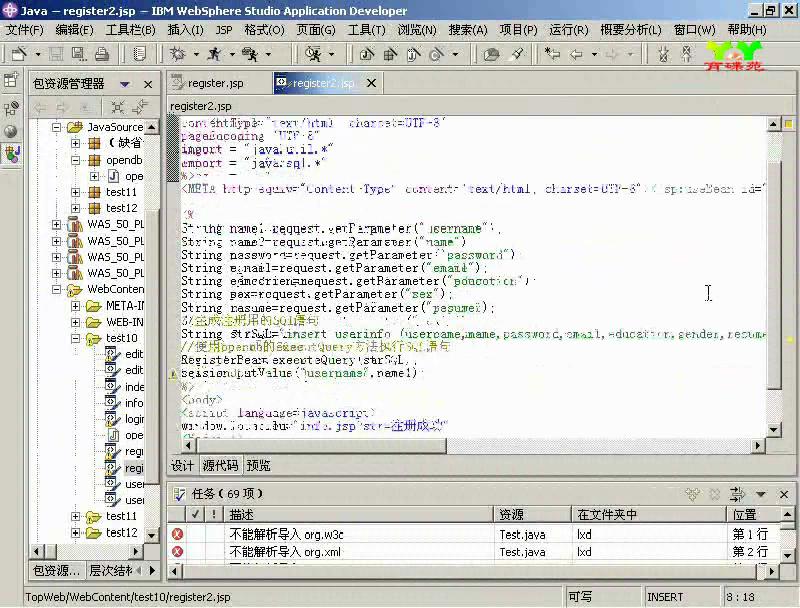Collapse the test10 folder node
This screenshot has height=608, width=800.
coord(76,338)
